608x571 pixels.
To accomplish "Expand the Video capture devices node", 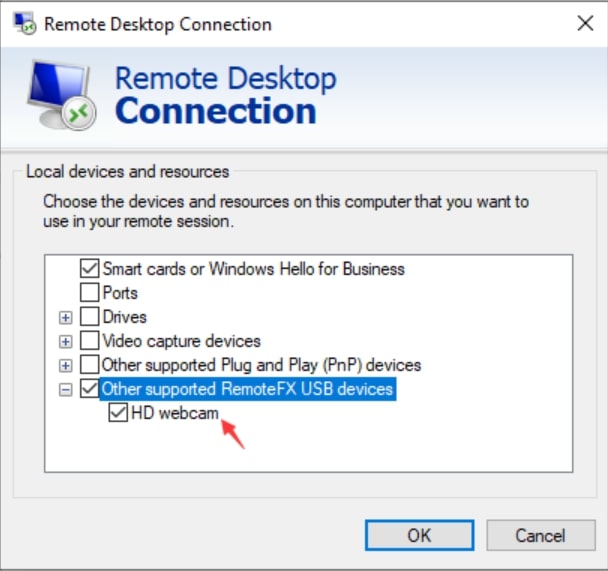I will click(66, 341).
